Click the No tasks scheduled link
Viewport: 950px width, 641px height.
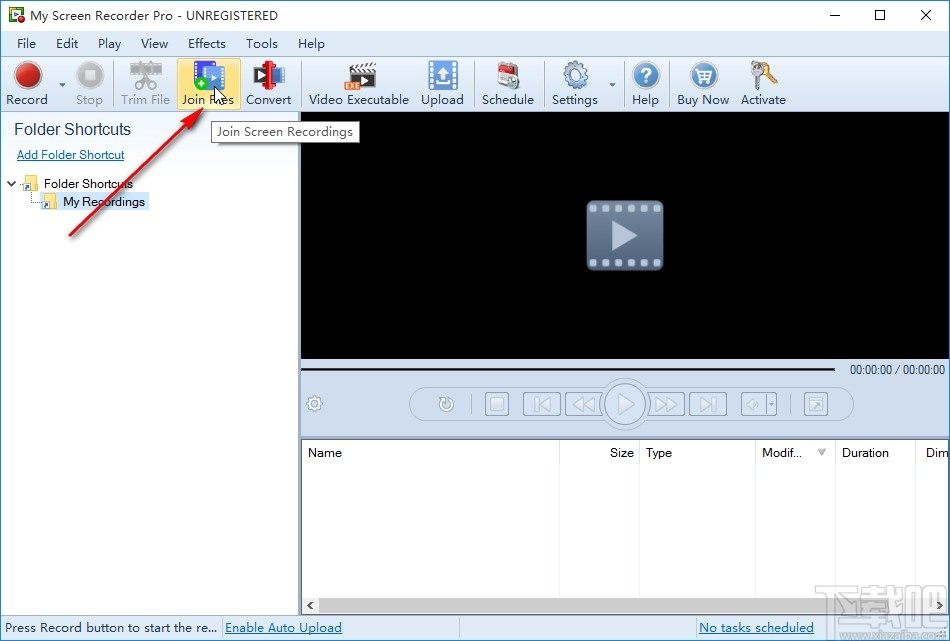coord(756,628)
